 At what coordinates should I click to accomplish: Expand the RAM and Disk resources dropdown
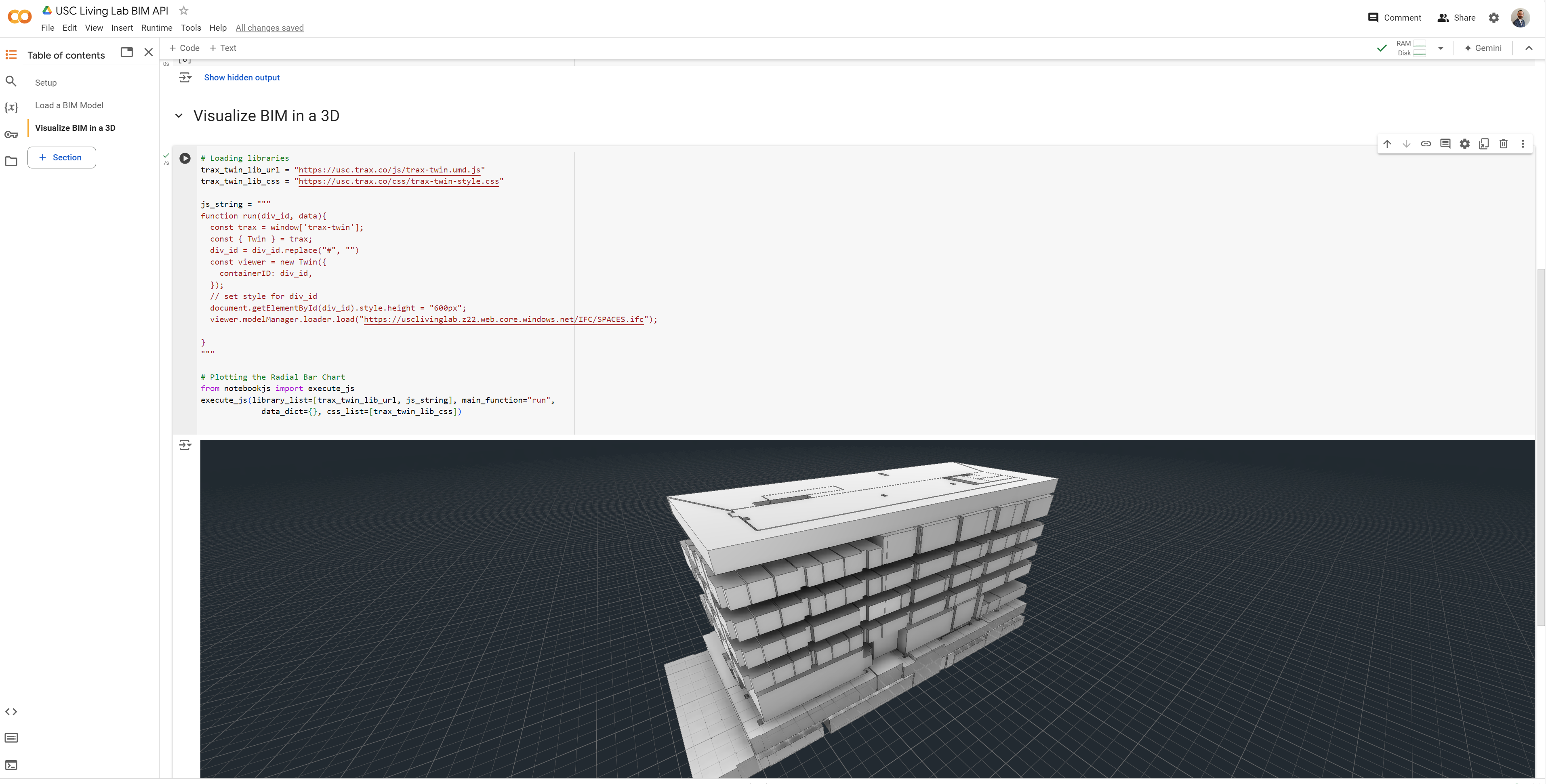tap(1441, 48)
